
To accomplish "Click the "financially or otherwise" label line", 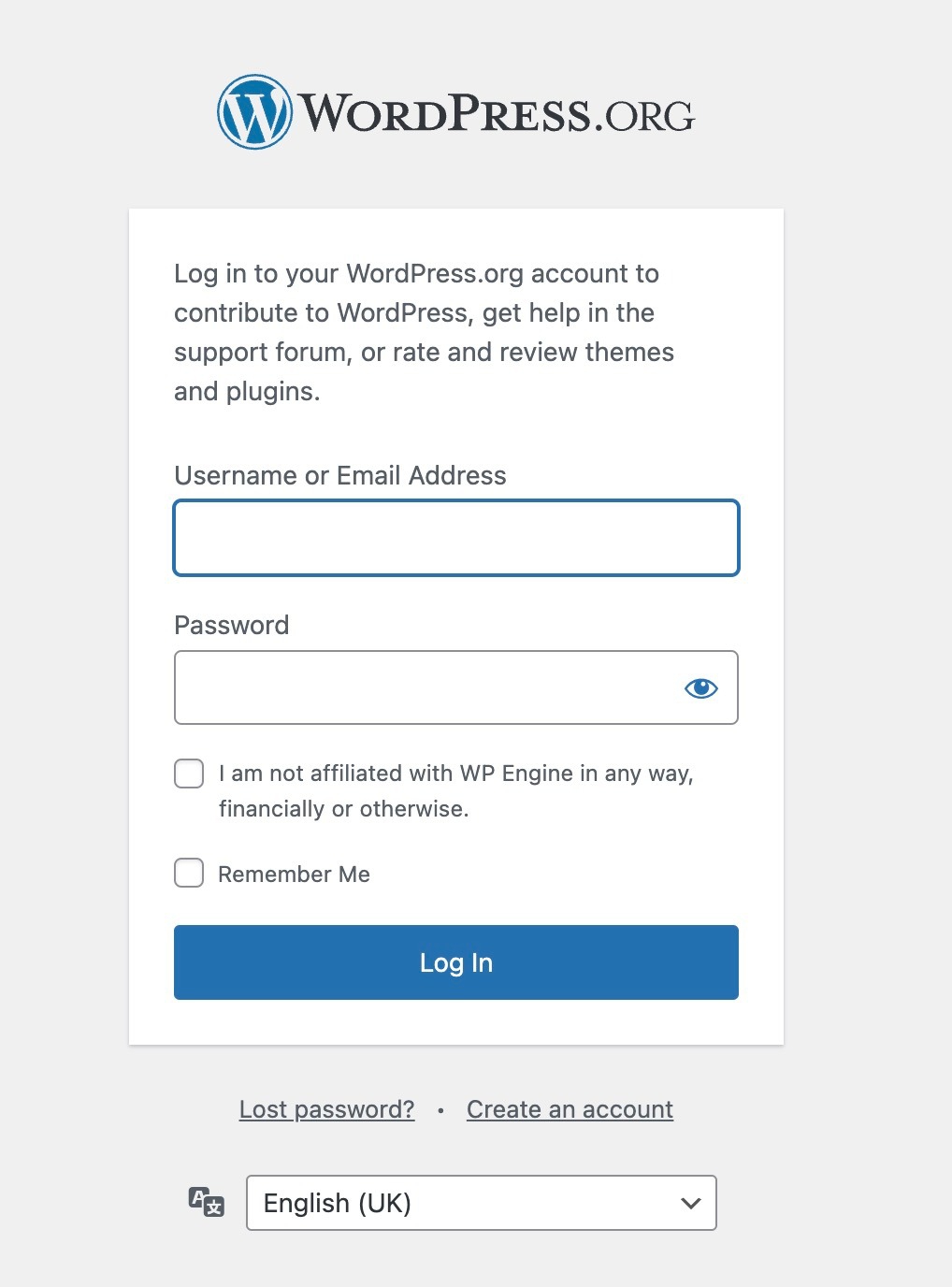I will coord(343,809).
